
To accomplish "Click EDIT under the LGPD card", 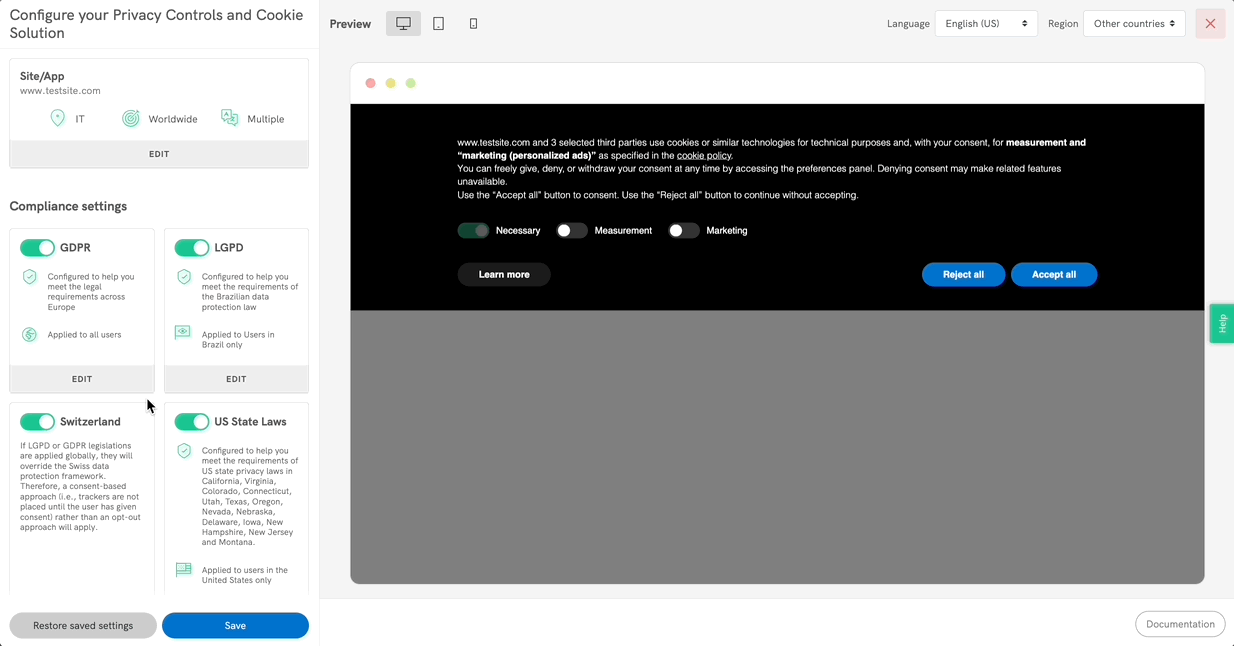I will coord(236,379).
